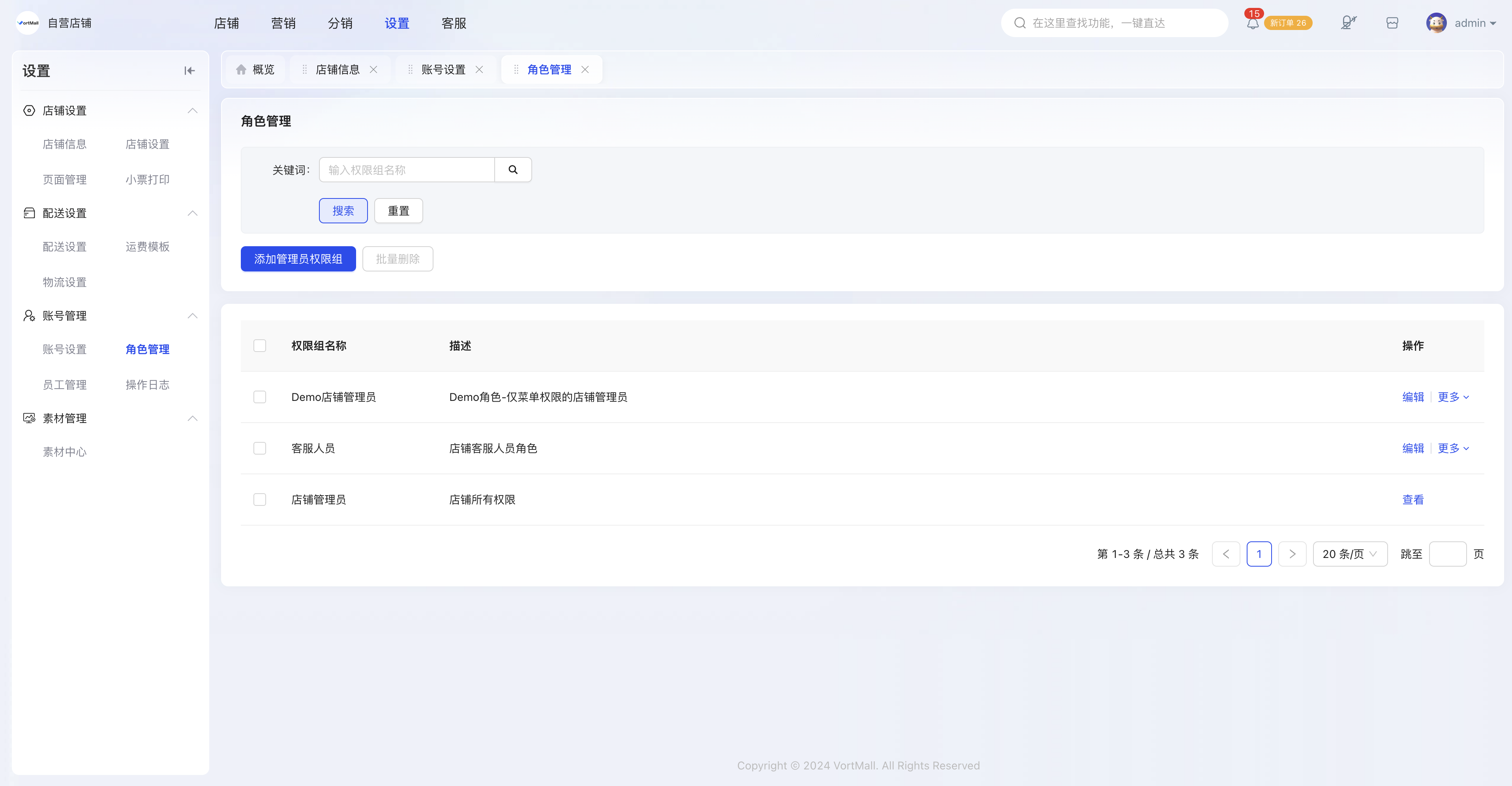The image size is (1512, 786).
Task: Click the home icon on 概览 tab
Action: 241,69
